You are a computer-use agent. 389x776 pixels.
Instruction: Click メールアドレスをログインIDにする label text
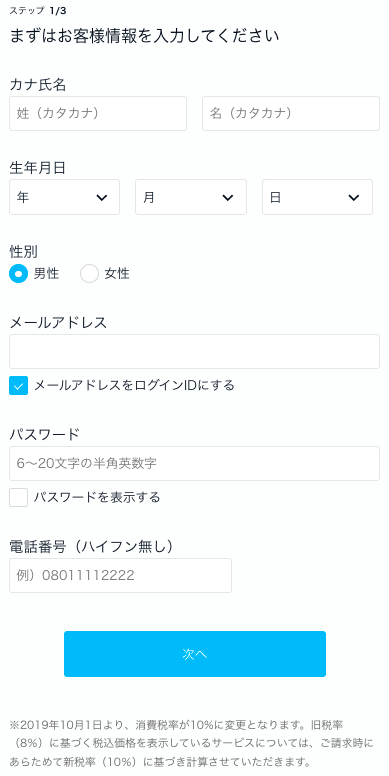(x=134, y=386)
